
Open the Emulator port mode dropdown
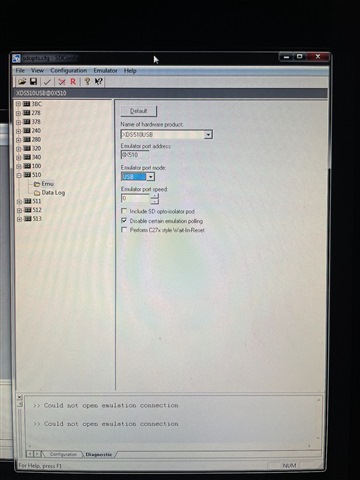151,177
